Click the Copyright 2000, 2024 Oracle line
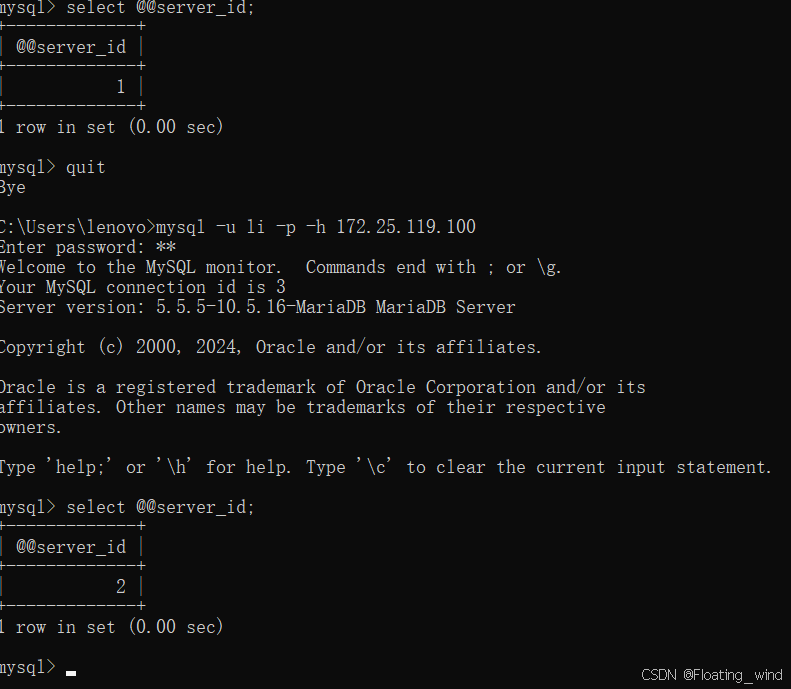This screenshot has height=689, width=791. click(x=270, y=347)
